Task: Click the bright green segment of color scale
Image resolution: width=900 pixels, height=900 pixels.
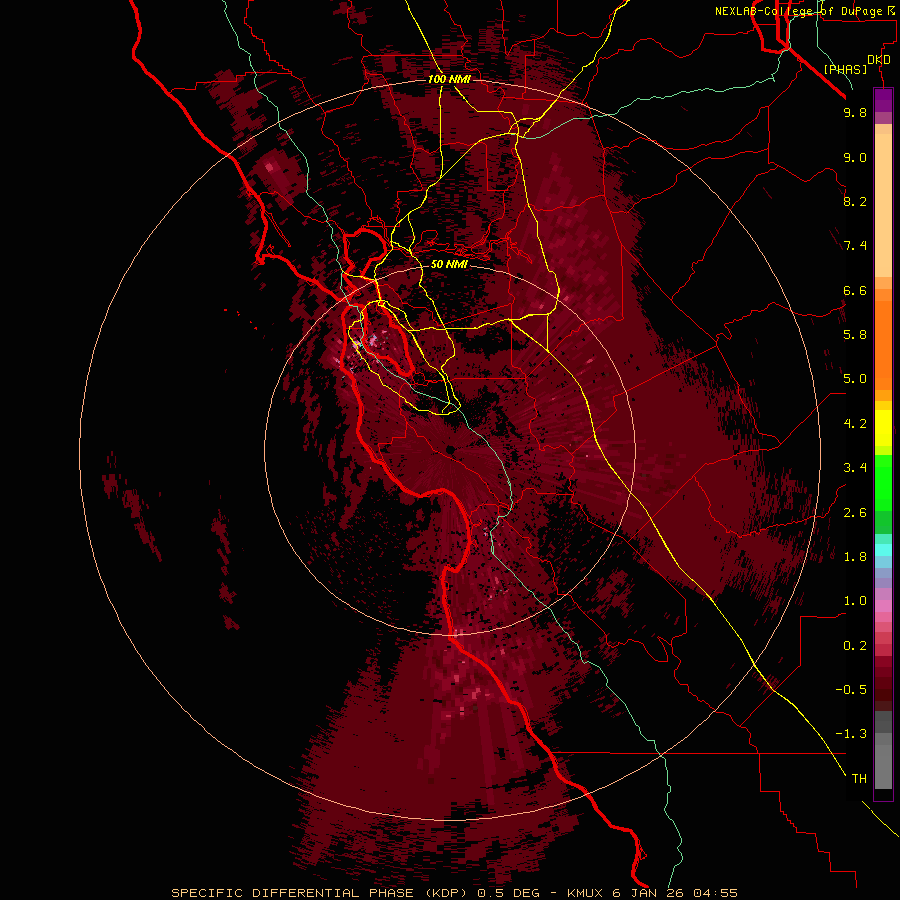Action: 883,482
